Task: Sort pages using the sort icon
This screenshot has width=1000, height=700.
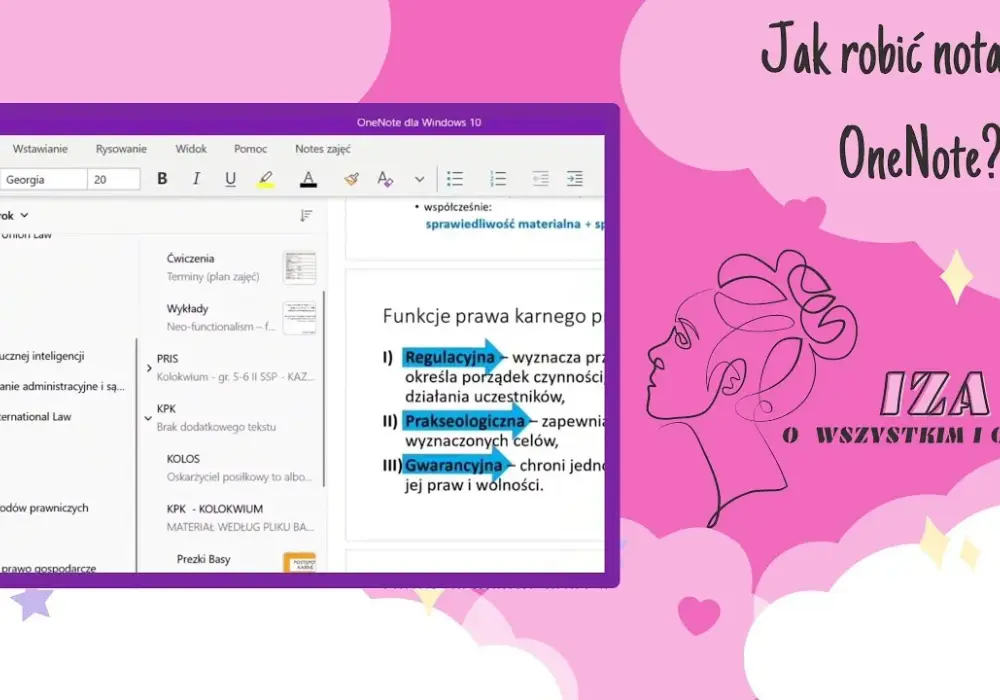Action: pos(306,215)
